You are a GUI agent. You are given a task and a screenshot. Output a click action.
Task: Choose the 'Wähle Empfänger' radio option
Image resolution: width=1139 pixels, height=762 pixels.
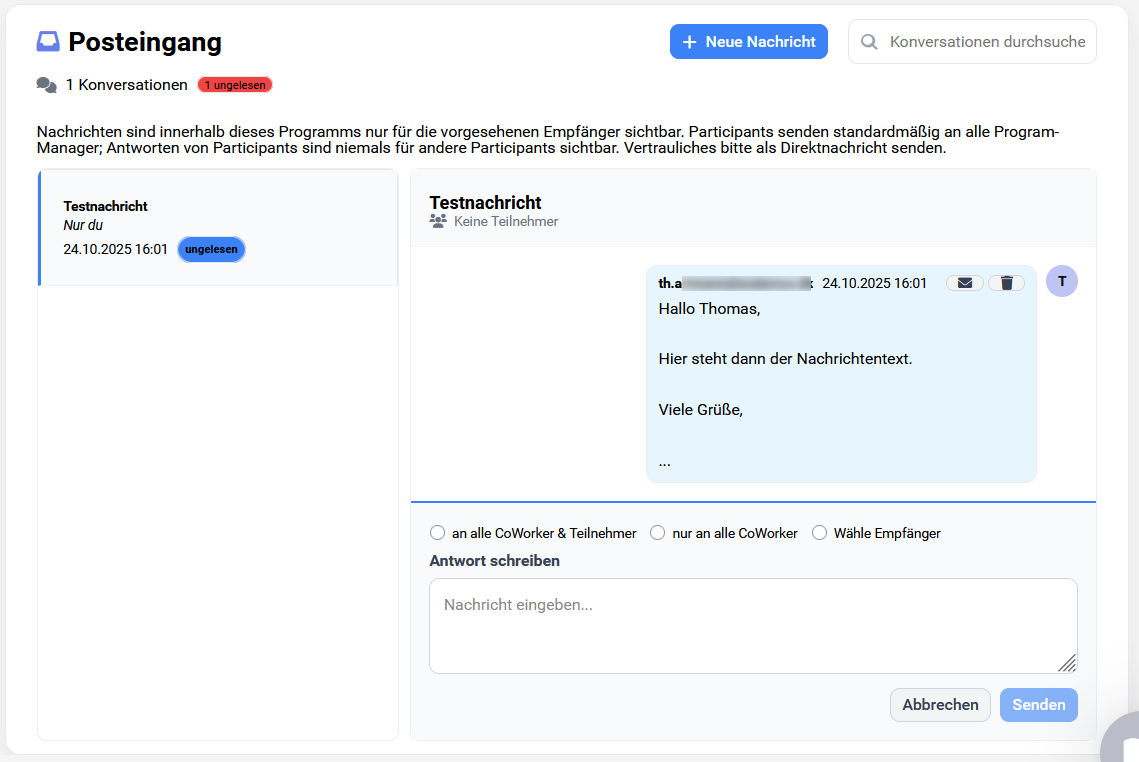click(x=819, y=533)
